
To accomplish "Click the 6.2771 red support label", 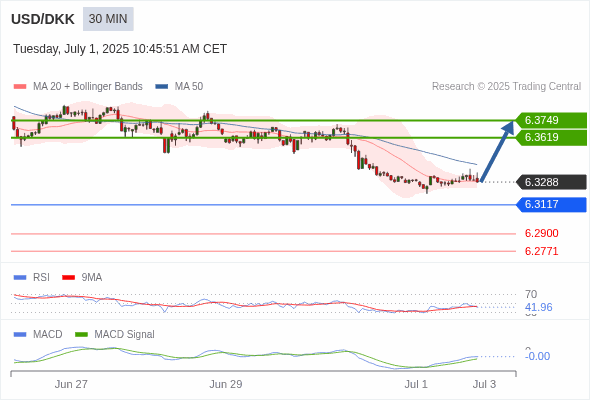I will point(541,251).
